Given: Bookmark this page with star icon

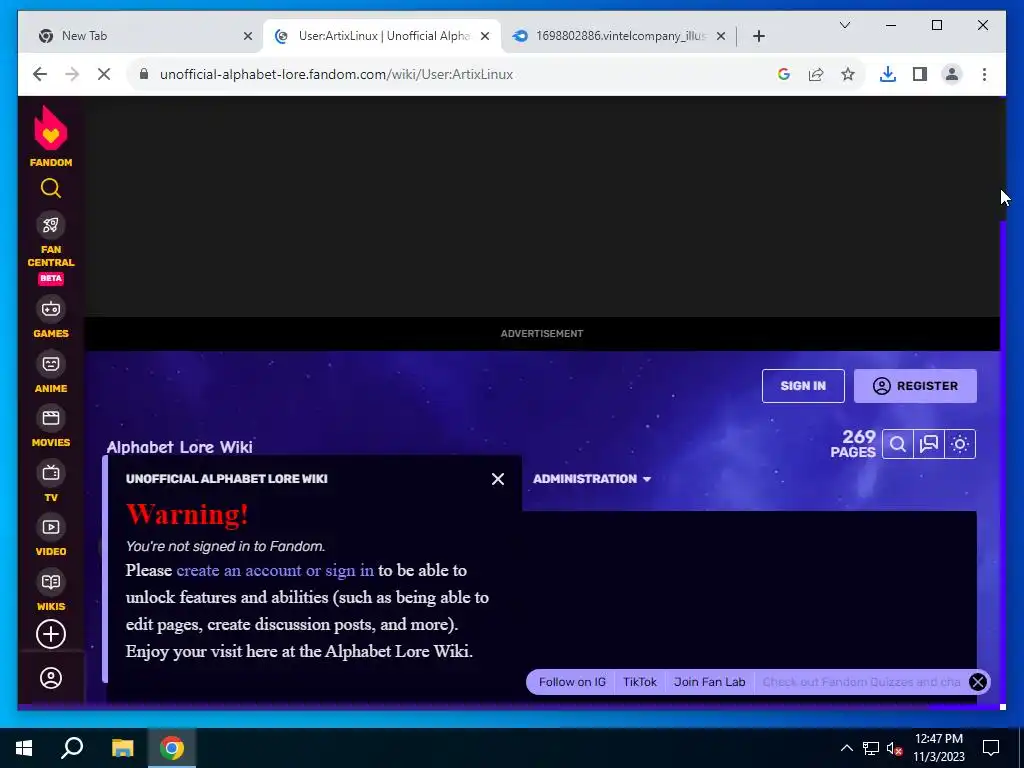Looking at the screenshot, I should point(848,74).
